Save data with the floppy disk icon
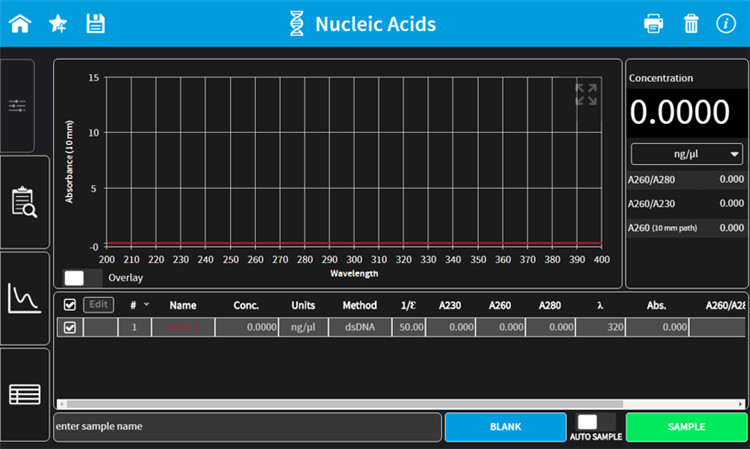The image size is (750, 449). 96,23
